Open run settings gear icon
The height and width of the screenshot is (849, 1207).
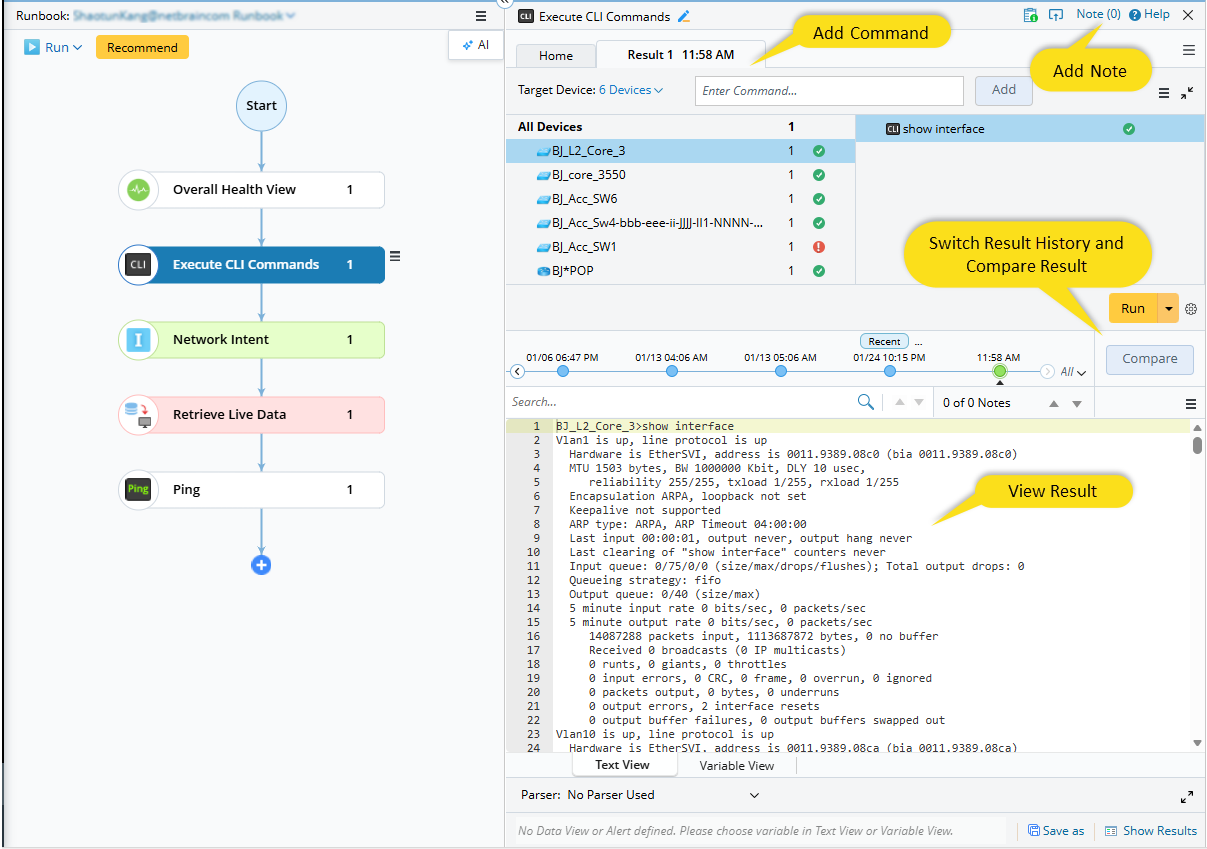click(1191, 309)
